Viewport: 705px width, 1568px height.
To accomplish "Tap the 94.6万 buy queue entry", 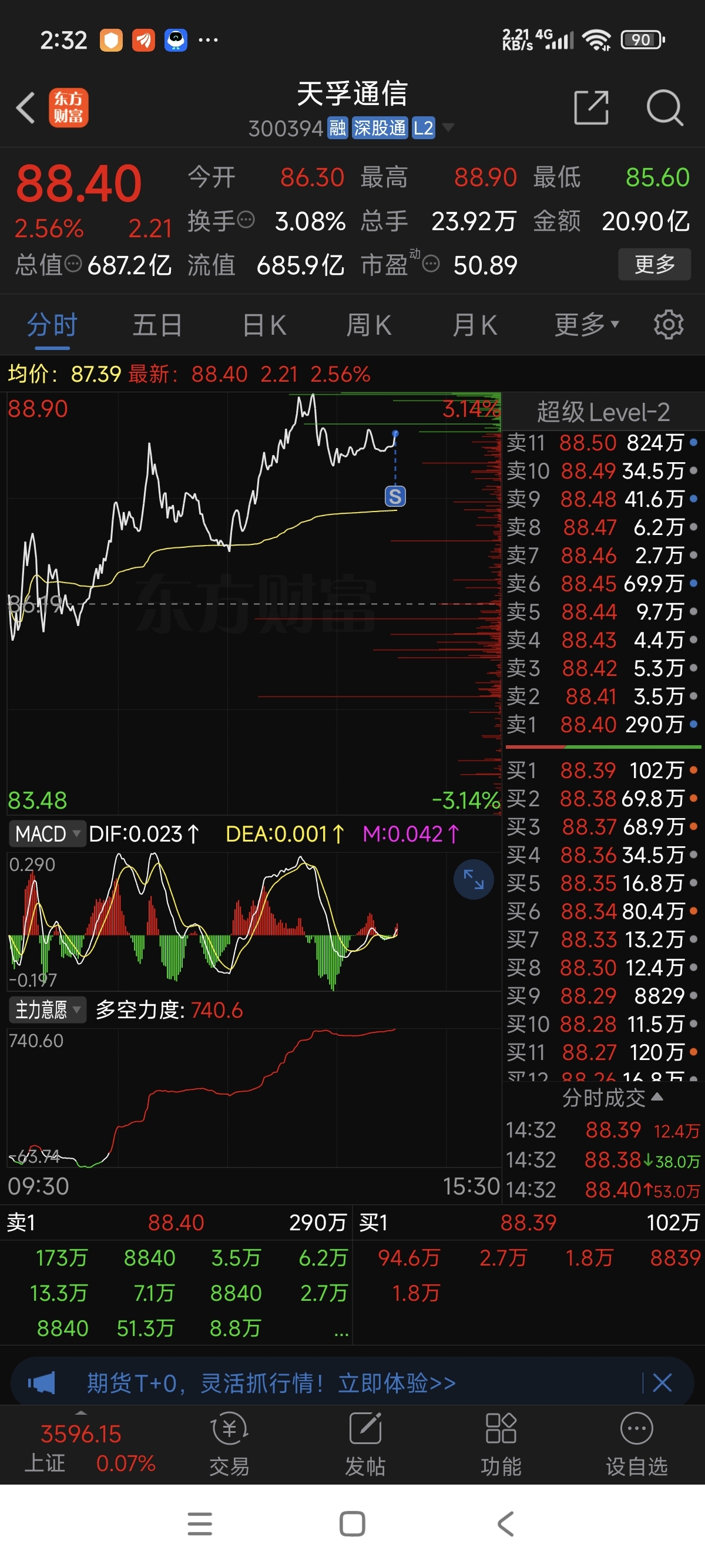I will pyautogui.click(x=408, y=1257).
